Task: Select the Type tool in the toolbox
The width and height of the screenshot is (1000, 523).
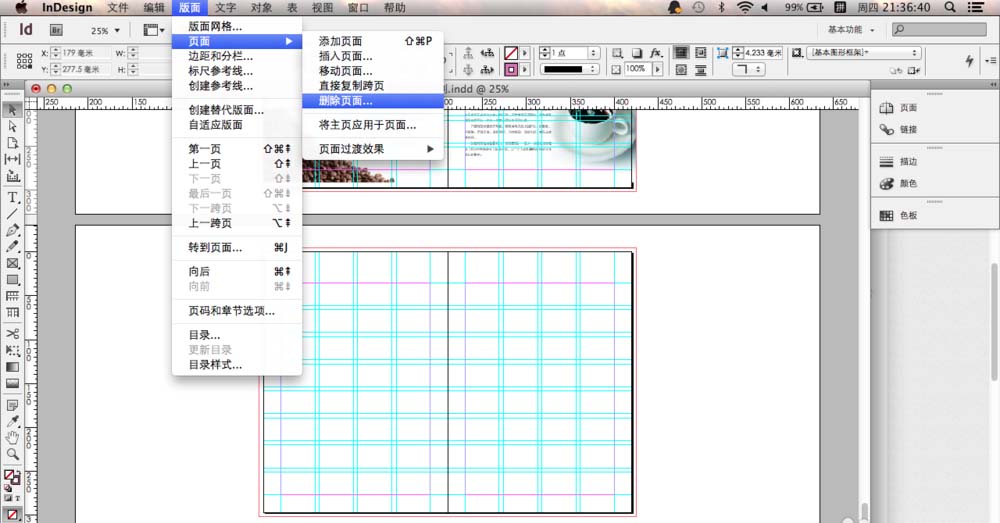Action: point(13,197)
